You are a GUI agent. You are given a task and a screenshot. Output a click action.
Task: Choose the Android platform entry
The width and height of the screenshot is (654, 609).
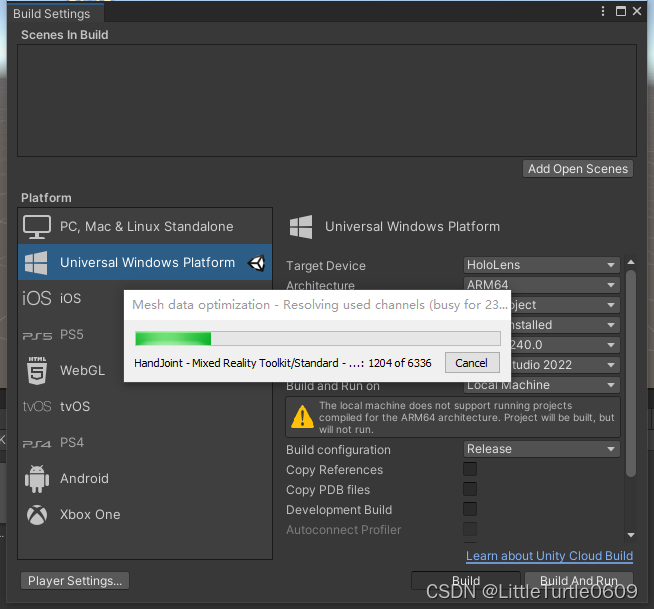[145, 478]
